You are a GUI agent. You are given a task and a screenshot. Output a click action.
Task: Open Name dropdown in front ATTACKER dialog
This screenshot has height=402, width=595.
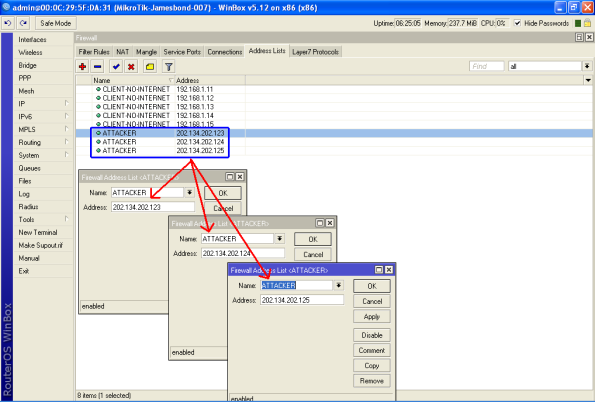(338, 285)
